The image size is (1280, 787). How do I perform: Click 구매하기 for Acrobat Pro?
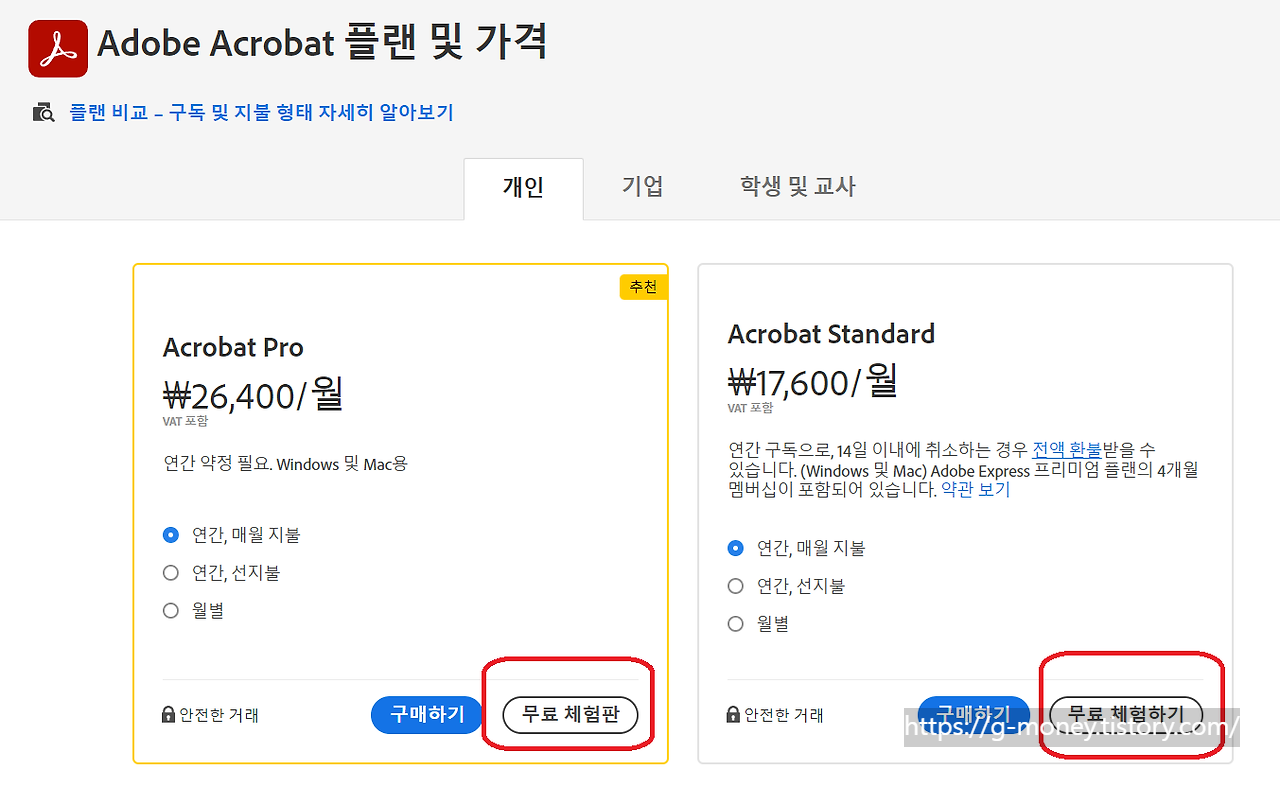point(427,715)
